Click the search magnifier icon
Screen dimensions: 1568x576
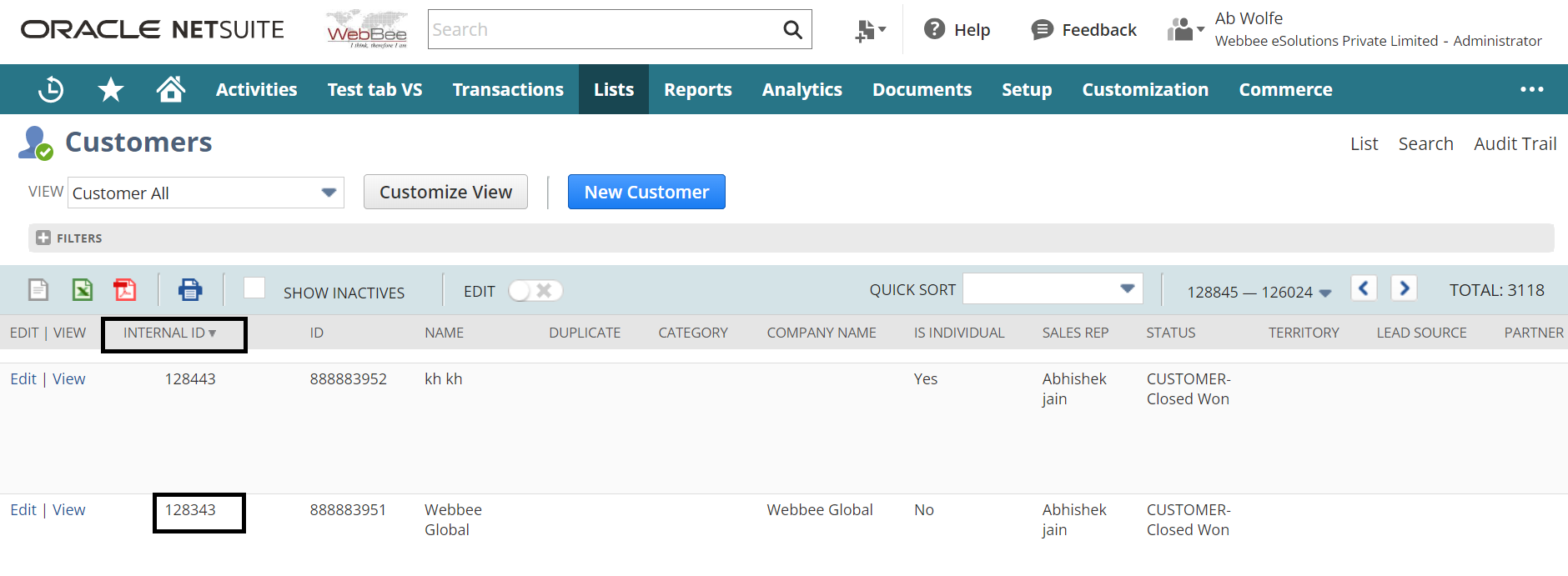[x=792, y=30]
